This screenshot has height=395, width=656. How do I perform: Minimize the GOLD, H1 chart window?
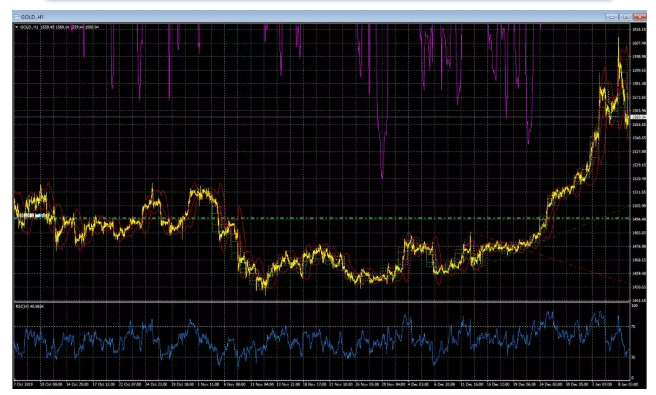[612, 17]
